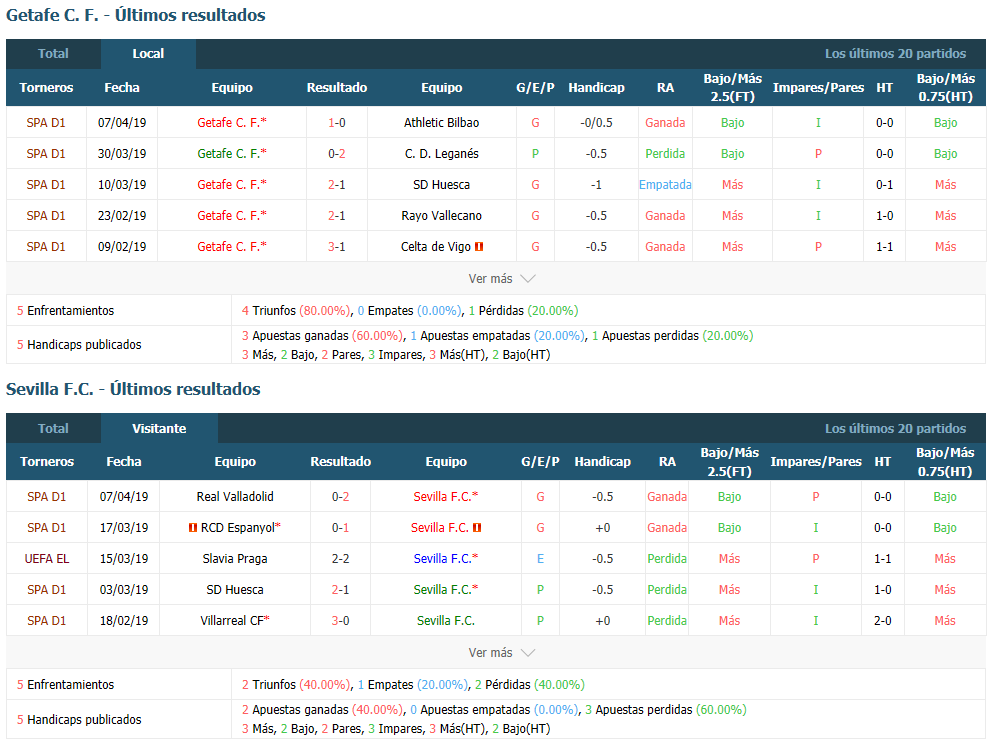Click the Handicap header in the Getafe table
This screenshot has width=996, height=742.
click(x=596, y=88)
